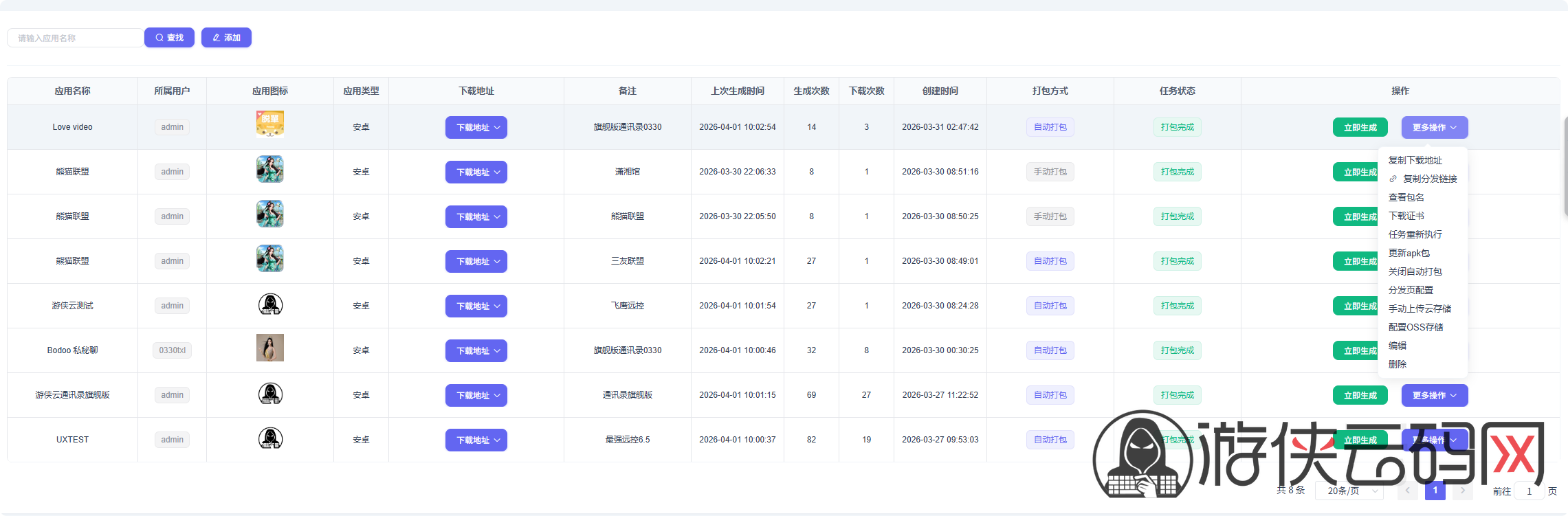Open 更多操作 for 游侠云通讯录旗舰版 row
This screenshot has width=1568, height=516.
(x=1434, y=396)
